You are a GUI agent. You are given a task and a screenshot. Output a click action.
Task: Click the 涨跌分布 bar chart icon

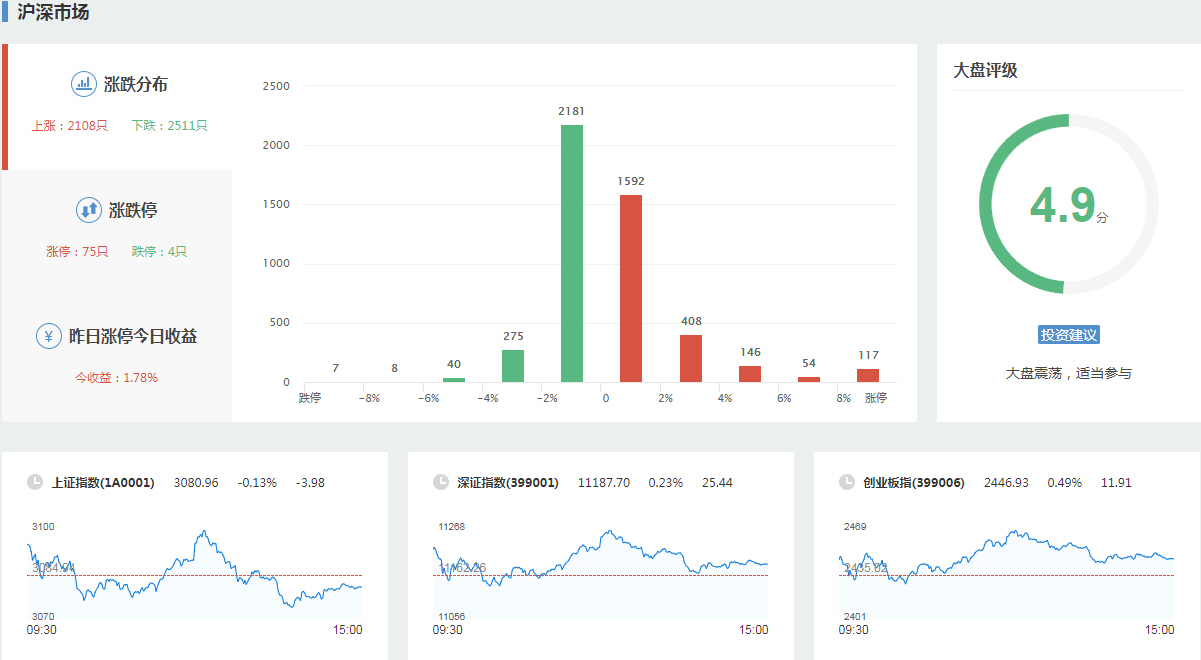coord(84,85)
